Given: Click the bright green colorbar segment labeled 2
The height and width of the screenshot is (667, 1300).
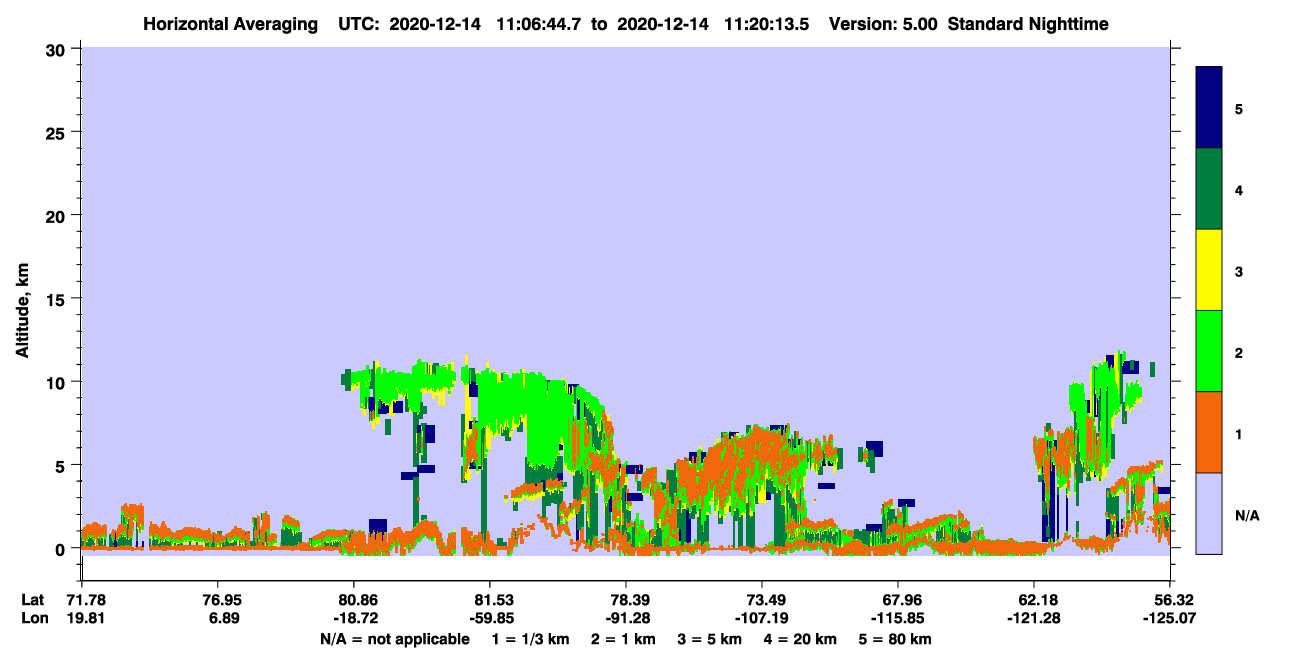Looking at the screenshot, I should tap(1209, 351).
